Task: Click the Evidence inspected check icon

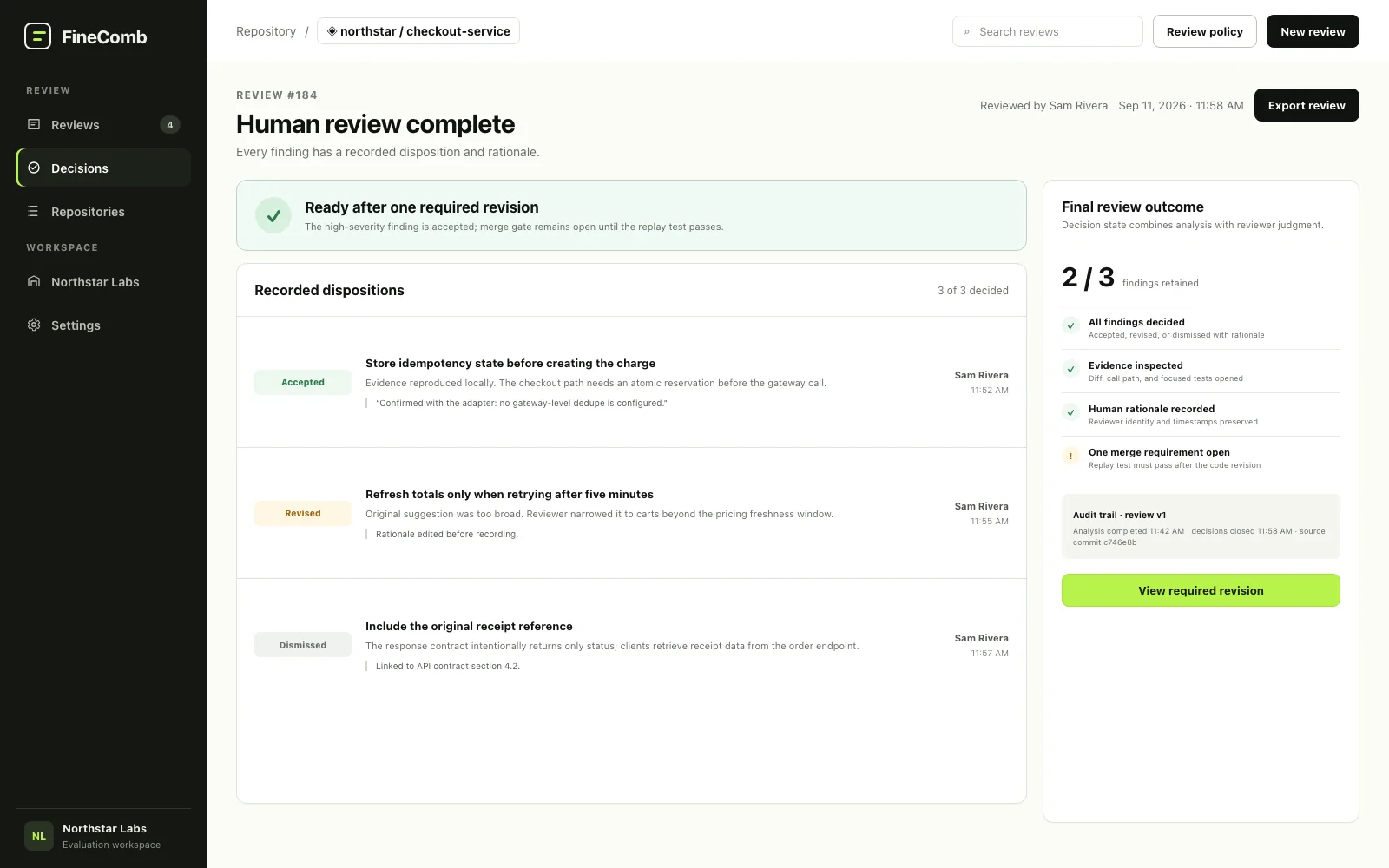Action: coord(1070,370)
